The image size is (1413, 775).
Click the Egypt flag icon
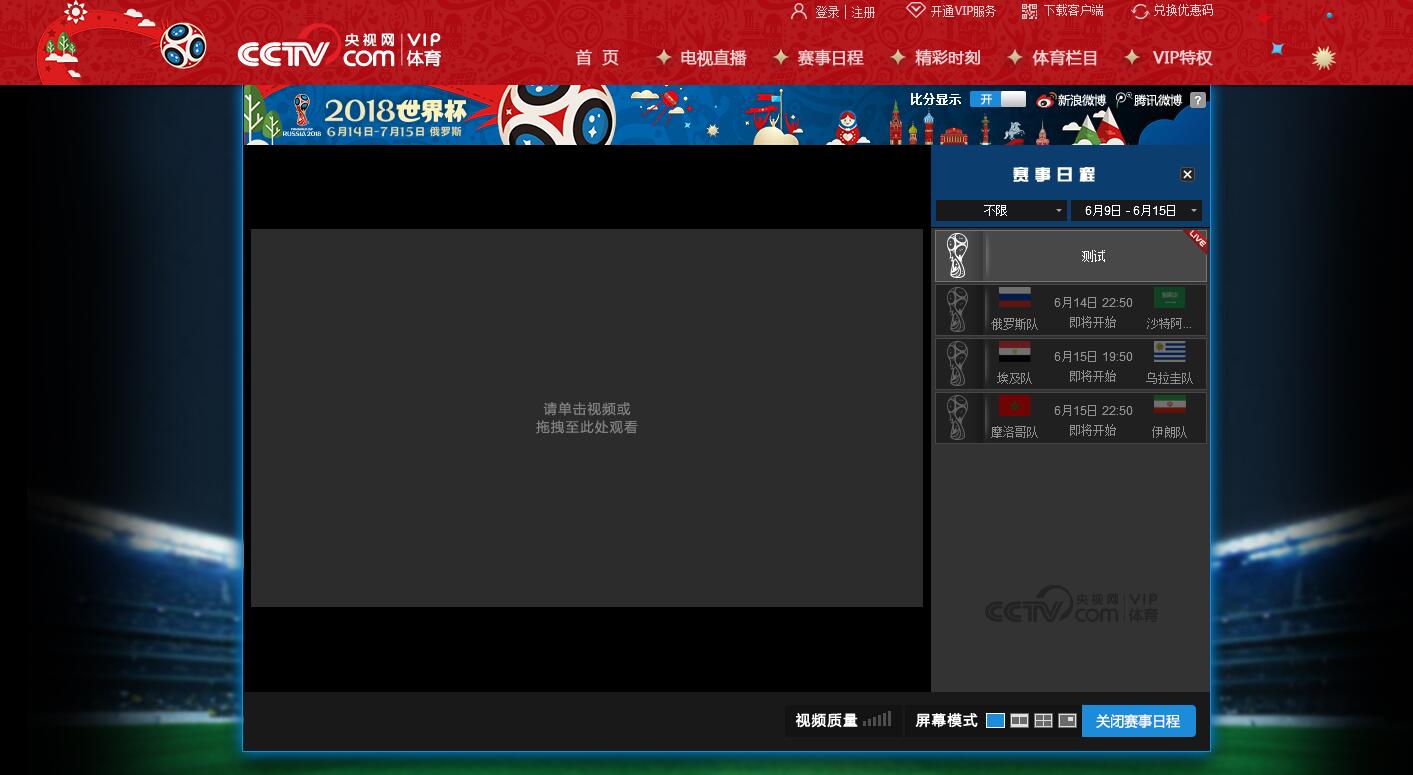[1014, 352]
